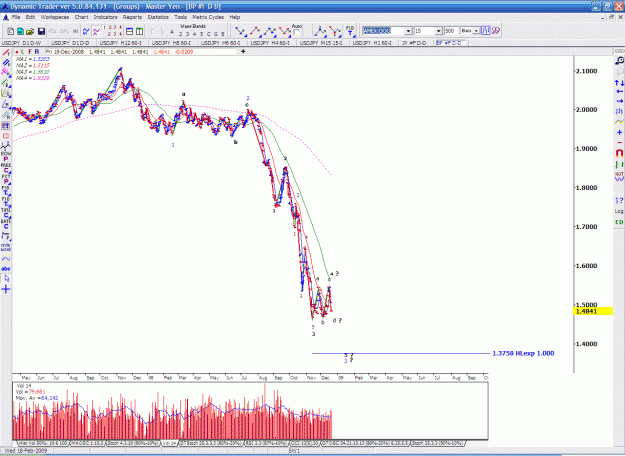Toggle the F button on chart header
Image resolution: width=625 pixels, height=456 pixels.
coord(30,52)
